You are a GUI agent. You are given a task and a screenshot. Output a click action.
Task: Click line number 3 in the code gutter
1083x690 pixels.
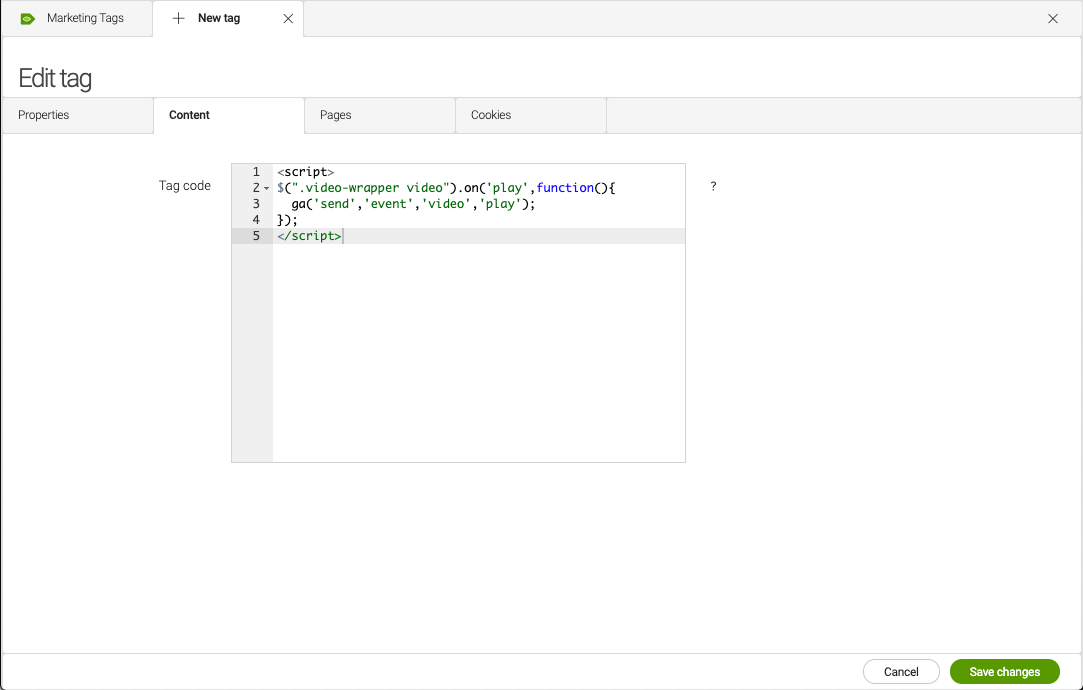(x=256, y=203)
